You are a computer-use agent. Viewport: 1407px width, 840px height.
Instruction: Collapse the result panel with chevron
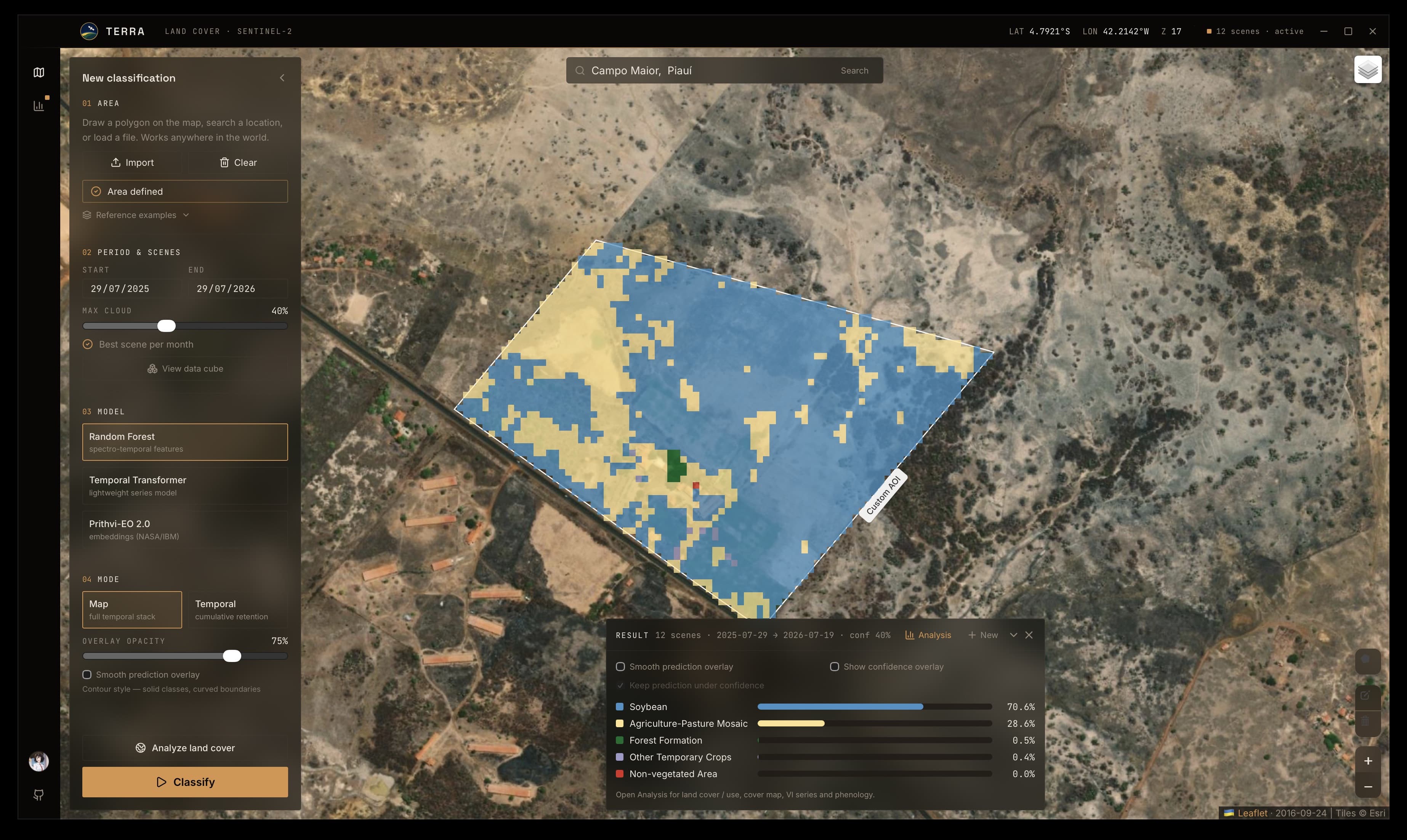click(1013, 635)
